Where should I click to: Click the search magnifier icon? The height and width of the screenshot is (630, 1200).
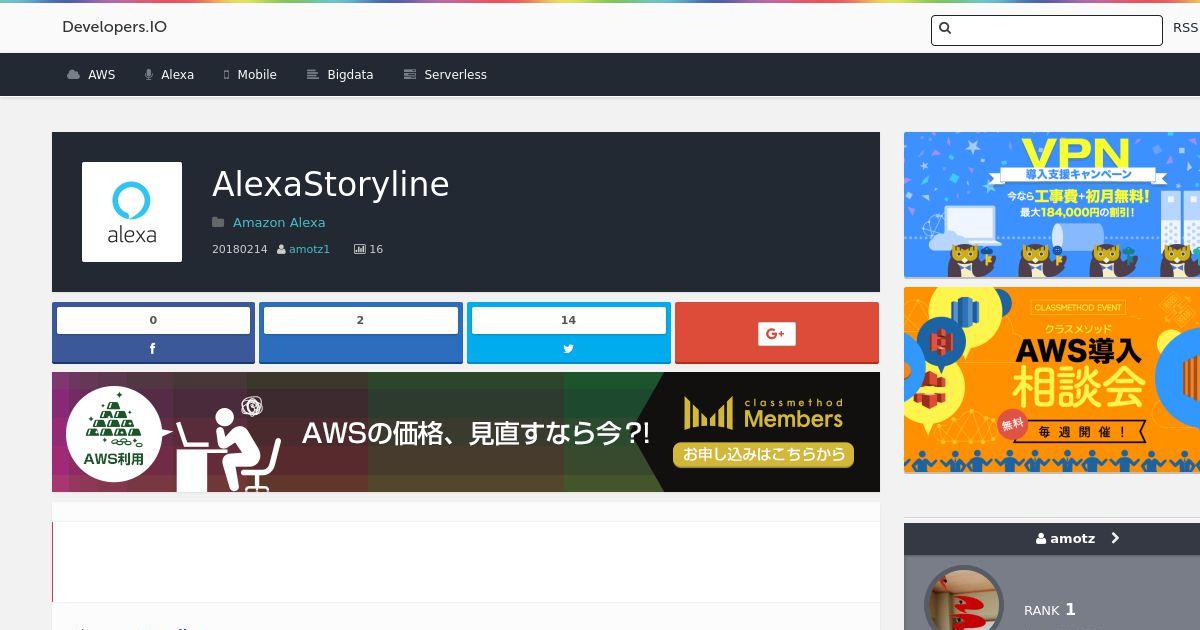pyautogui.click(x=945, y=29)
